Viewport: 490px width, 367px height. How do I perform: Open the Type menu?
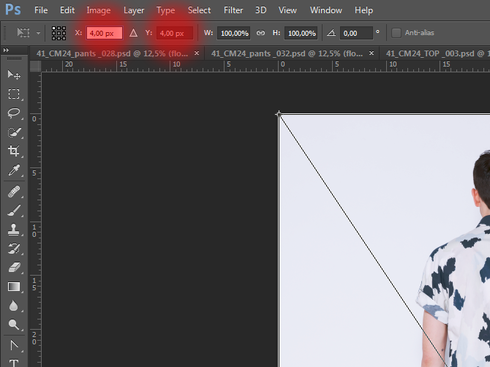point(166,10)
